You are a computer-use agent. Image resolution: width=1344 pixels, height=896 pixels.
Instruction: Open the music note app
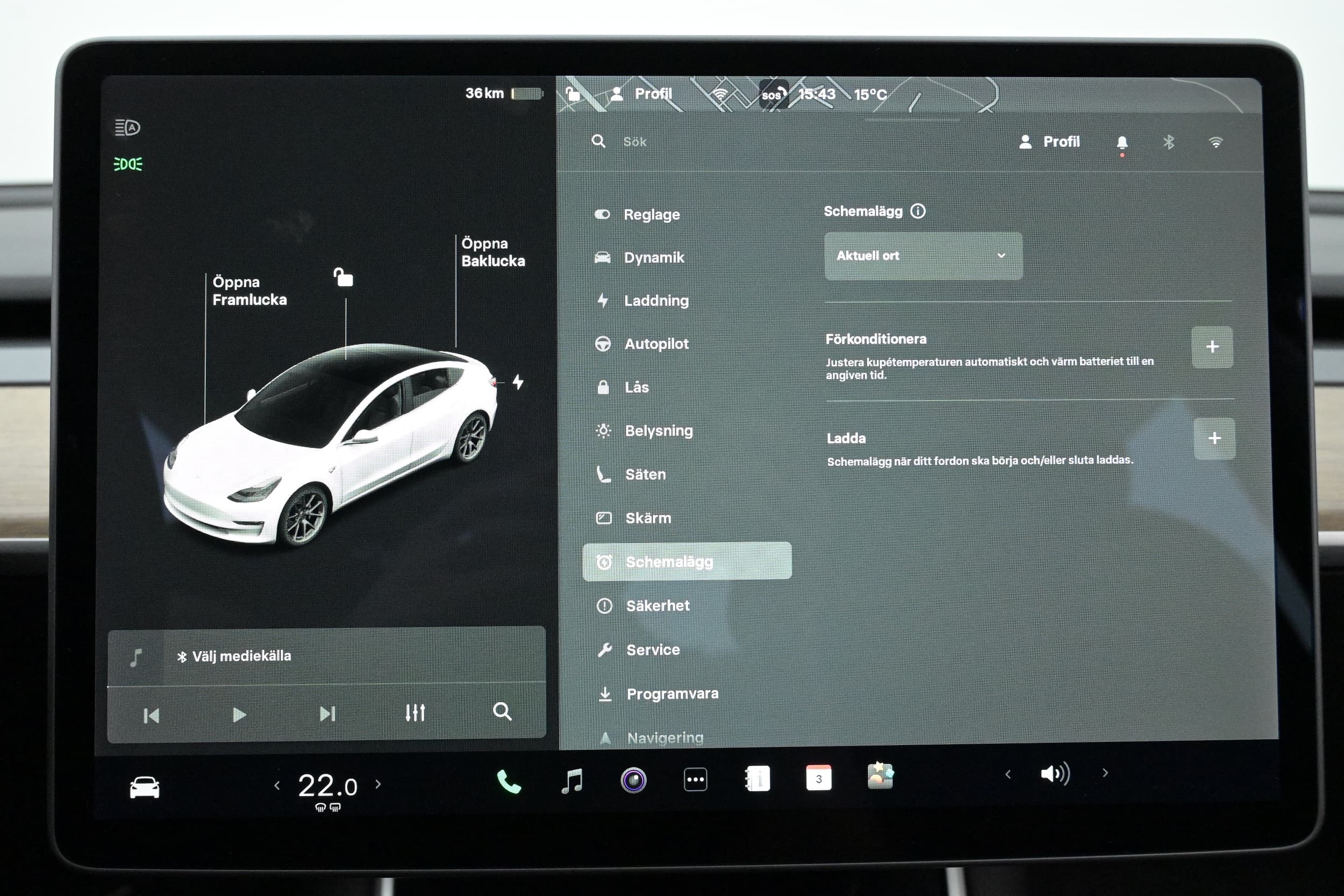pos(572,780)
